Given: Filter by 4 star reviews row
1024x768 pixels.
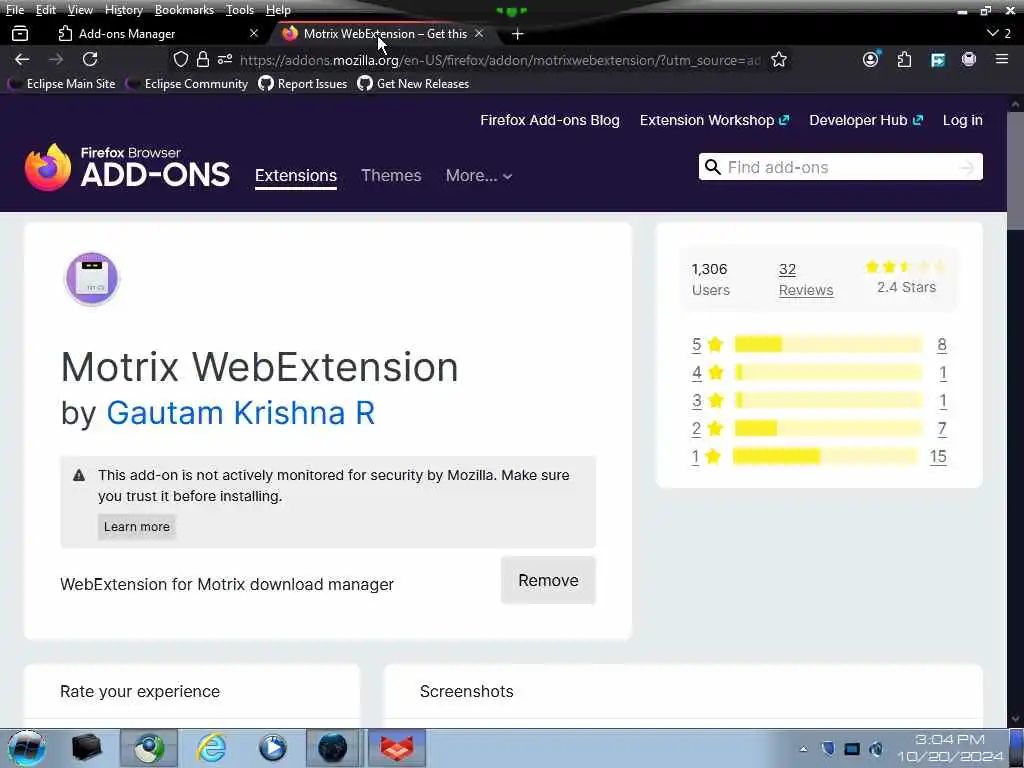Looking at the screenshot, I should click(819, 372).
